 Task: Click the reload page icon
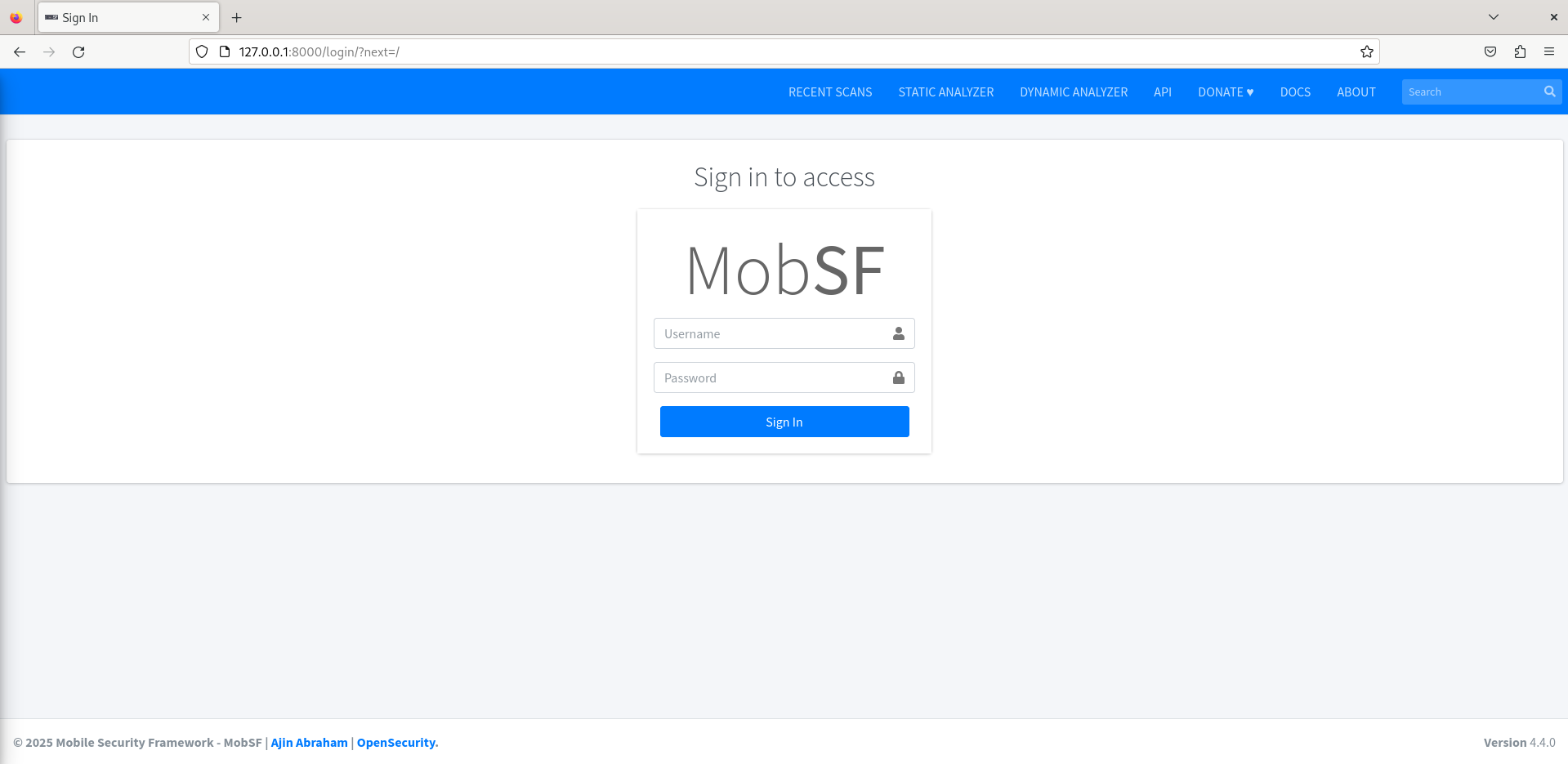pos(78,52)
